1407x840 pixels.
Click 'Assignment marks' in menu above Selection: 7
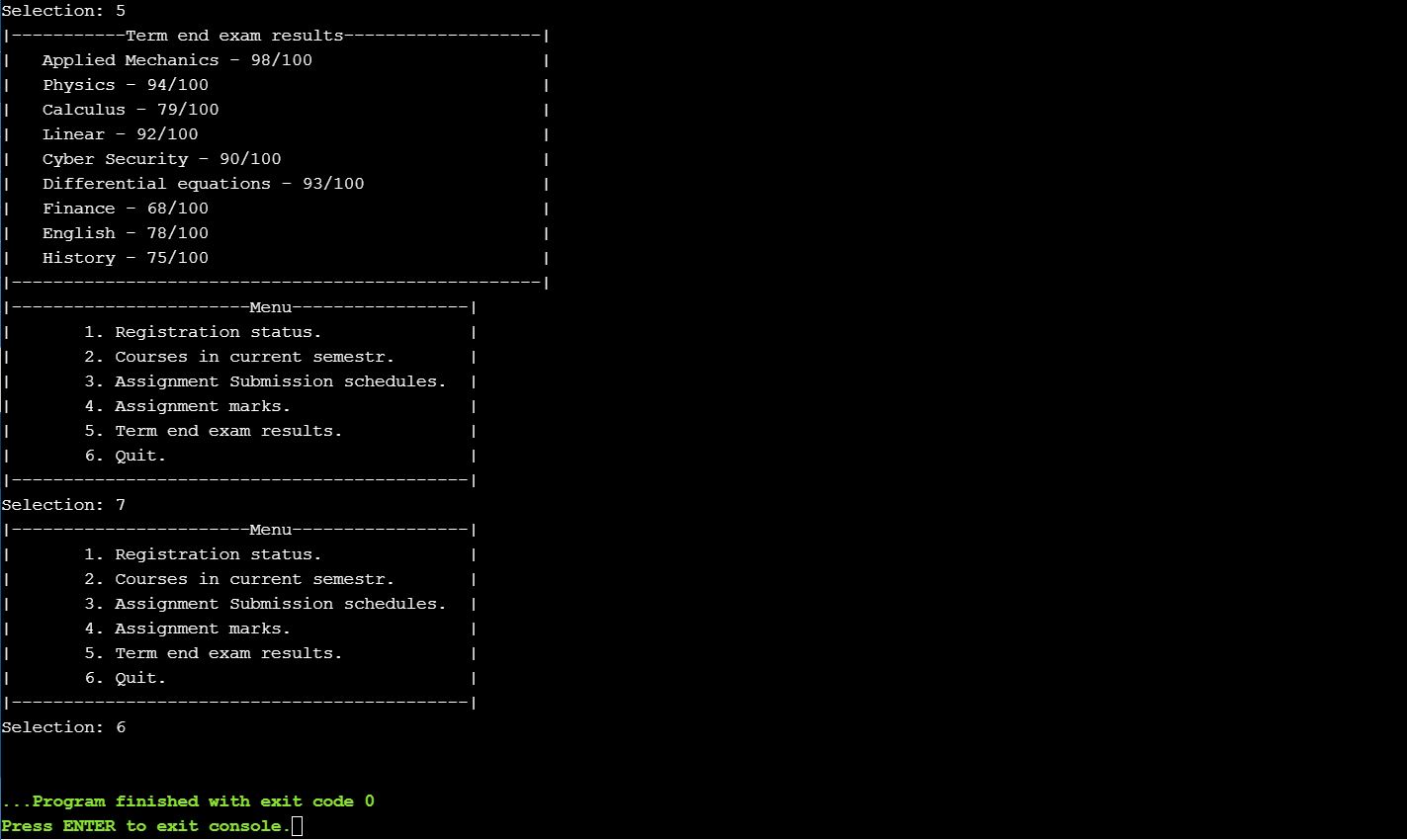click(x=202, y=406)
